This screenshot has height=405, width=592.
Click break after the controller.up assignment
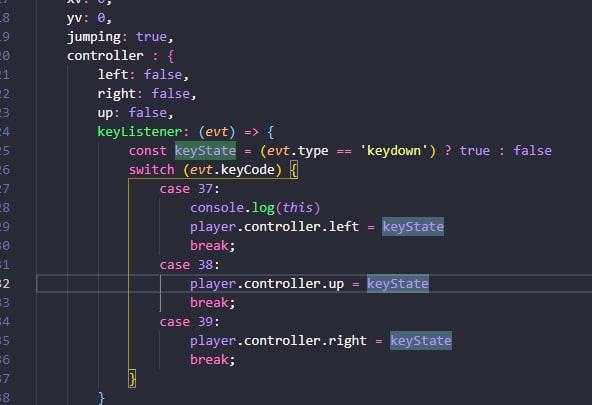click(x=209, y=303)
